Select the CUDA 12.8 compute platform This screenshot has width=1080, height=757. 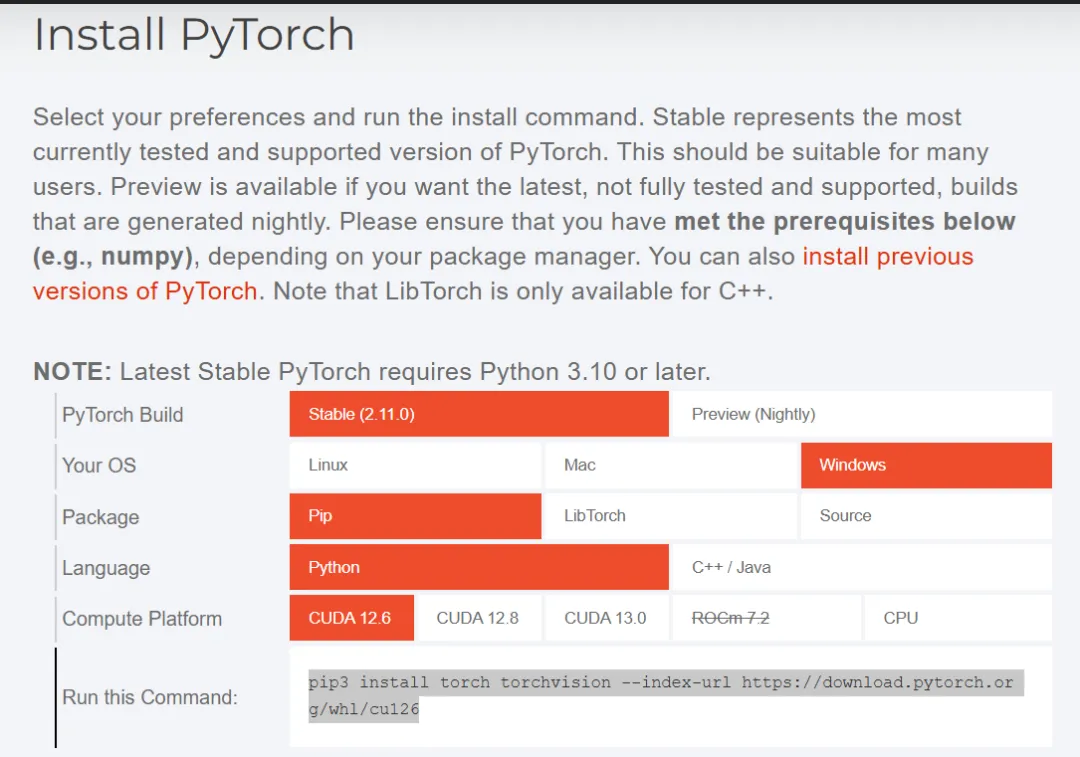click(x=478, y=618)
